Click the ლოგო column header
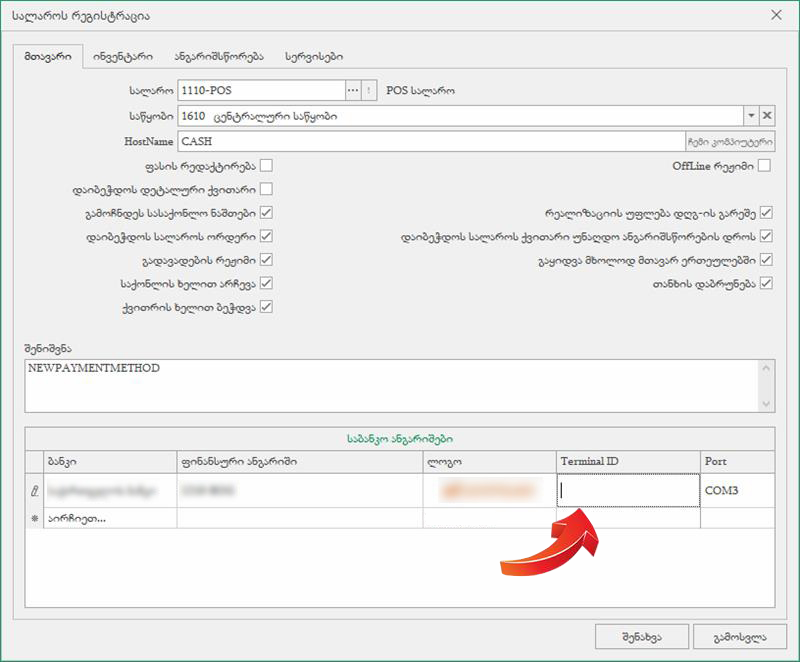This screenshot has height=662, width=800. (x=490, y=462)
